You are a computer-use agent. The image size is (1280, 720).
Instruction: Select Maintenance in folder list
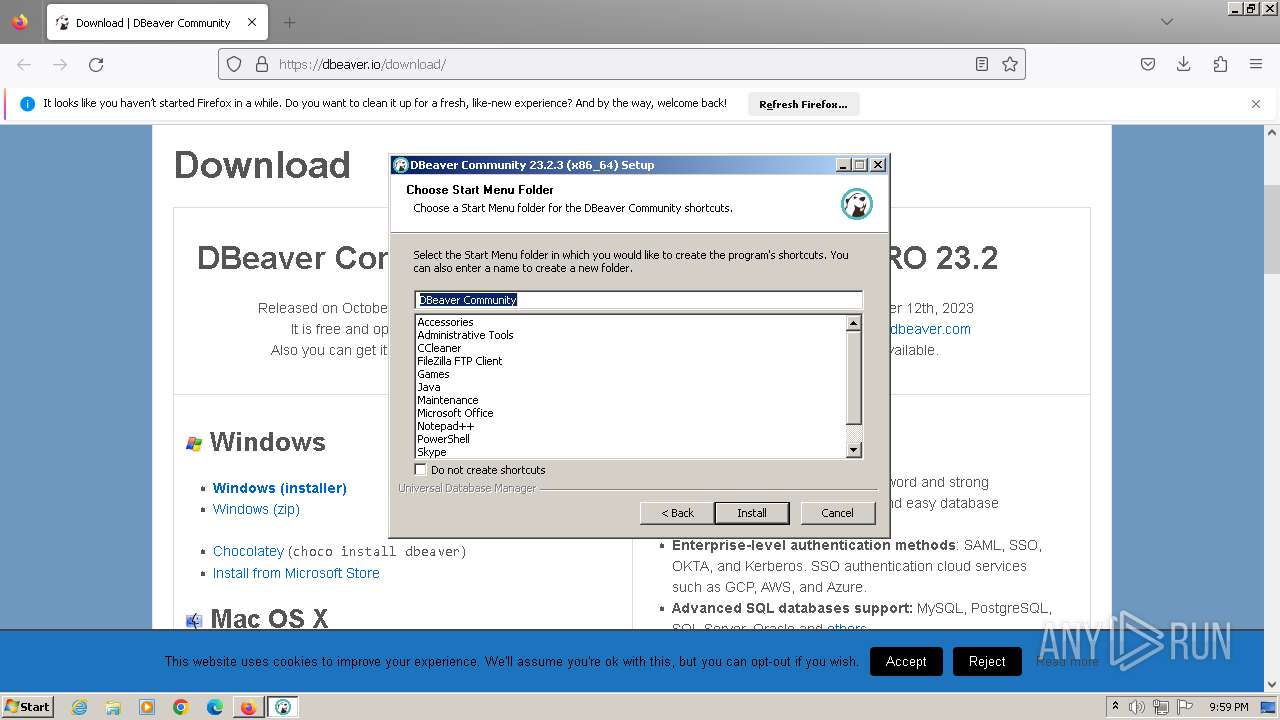point(447,400)
